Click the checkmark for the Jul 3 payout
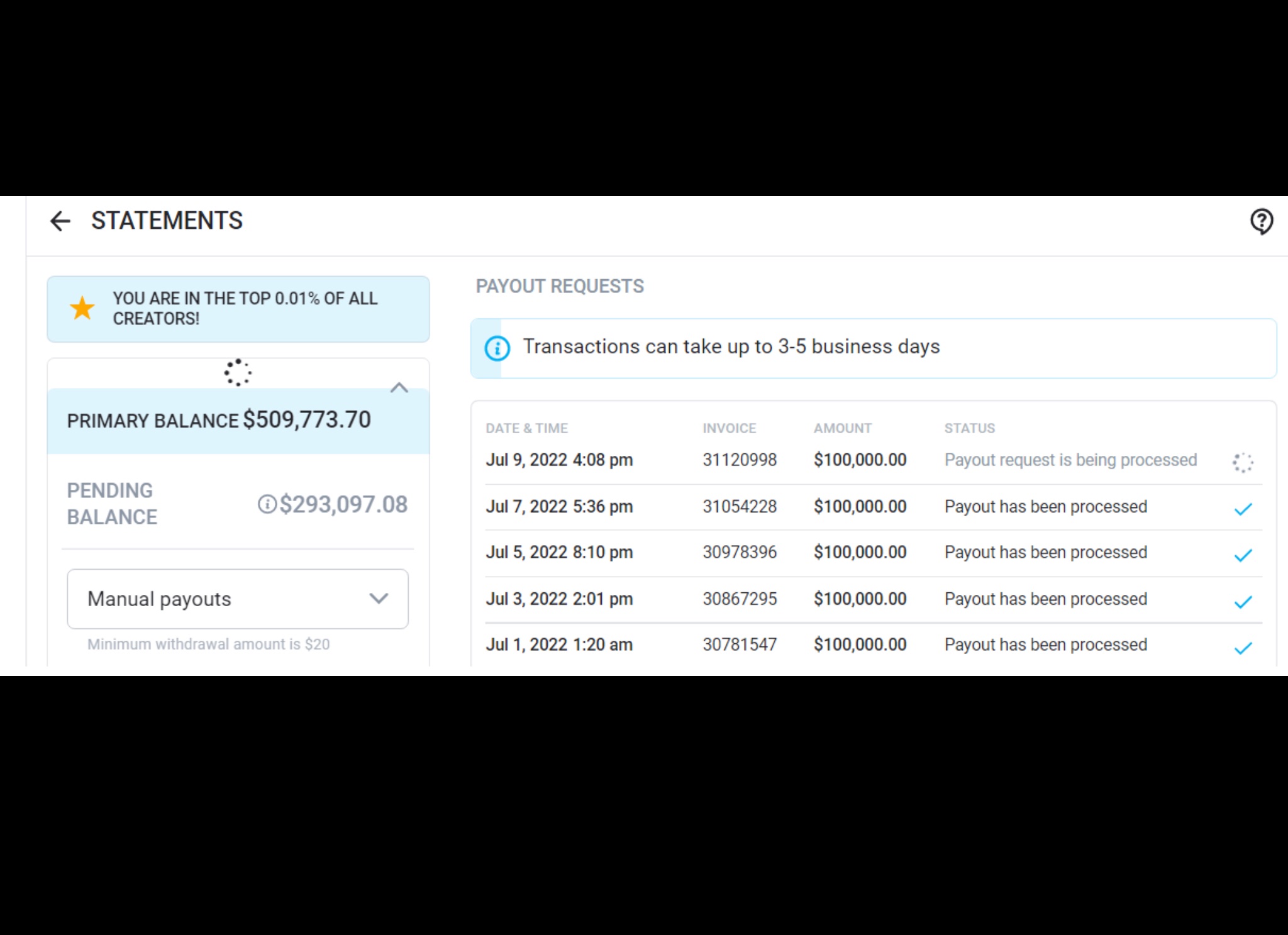 click(x=1243, y=602)
